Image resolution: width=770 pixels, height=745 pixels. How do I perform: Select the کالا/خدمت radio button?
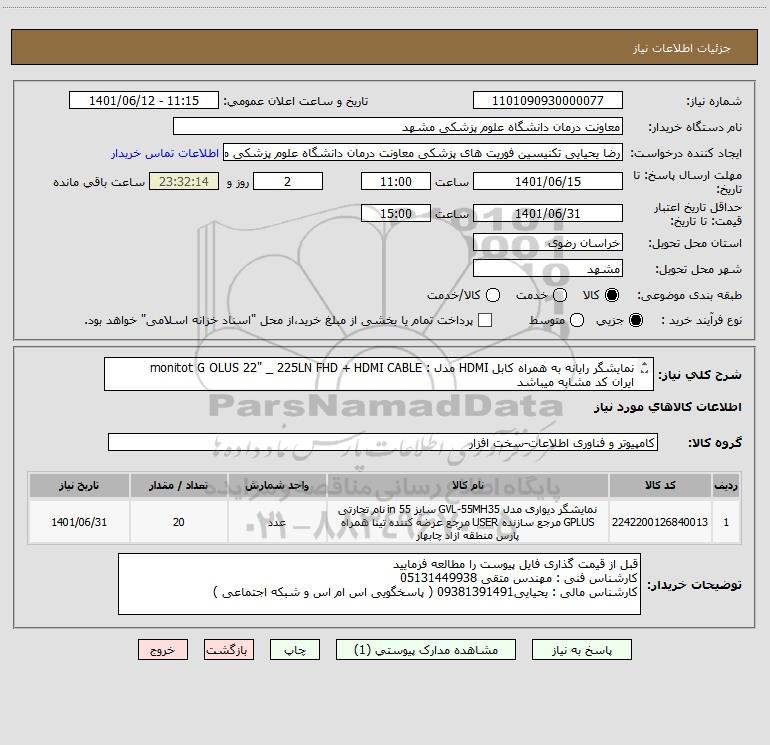click(493, 295)
